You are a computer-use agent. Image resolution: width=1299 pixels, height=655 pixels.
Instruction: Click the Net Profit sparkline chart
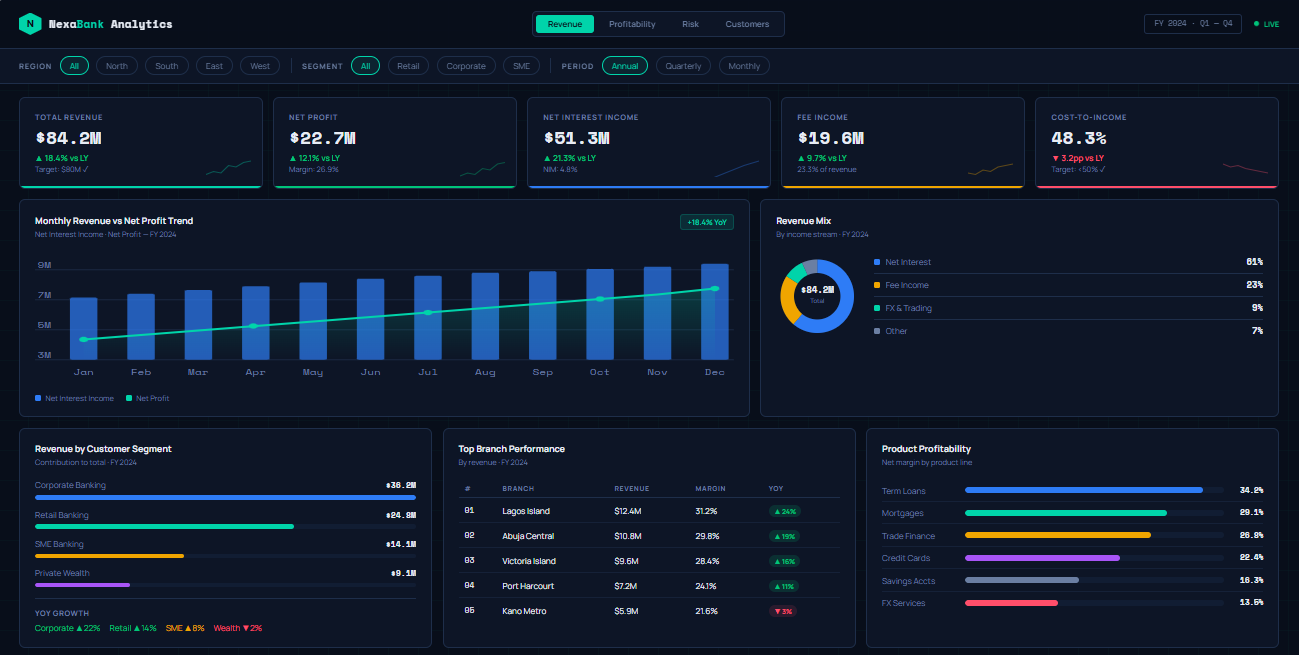click(x=483, y=168)
